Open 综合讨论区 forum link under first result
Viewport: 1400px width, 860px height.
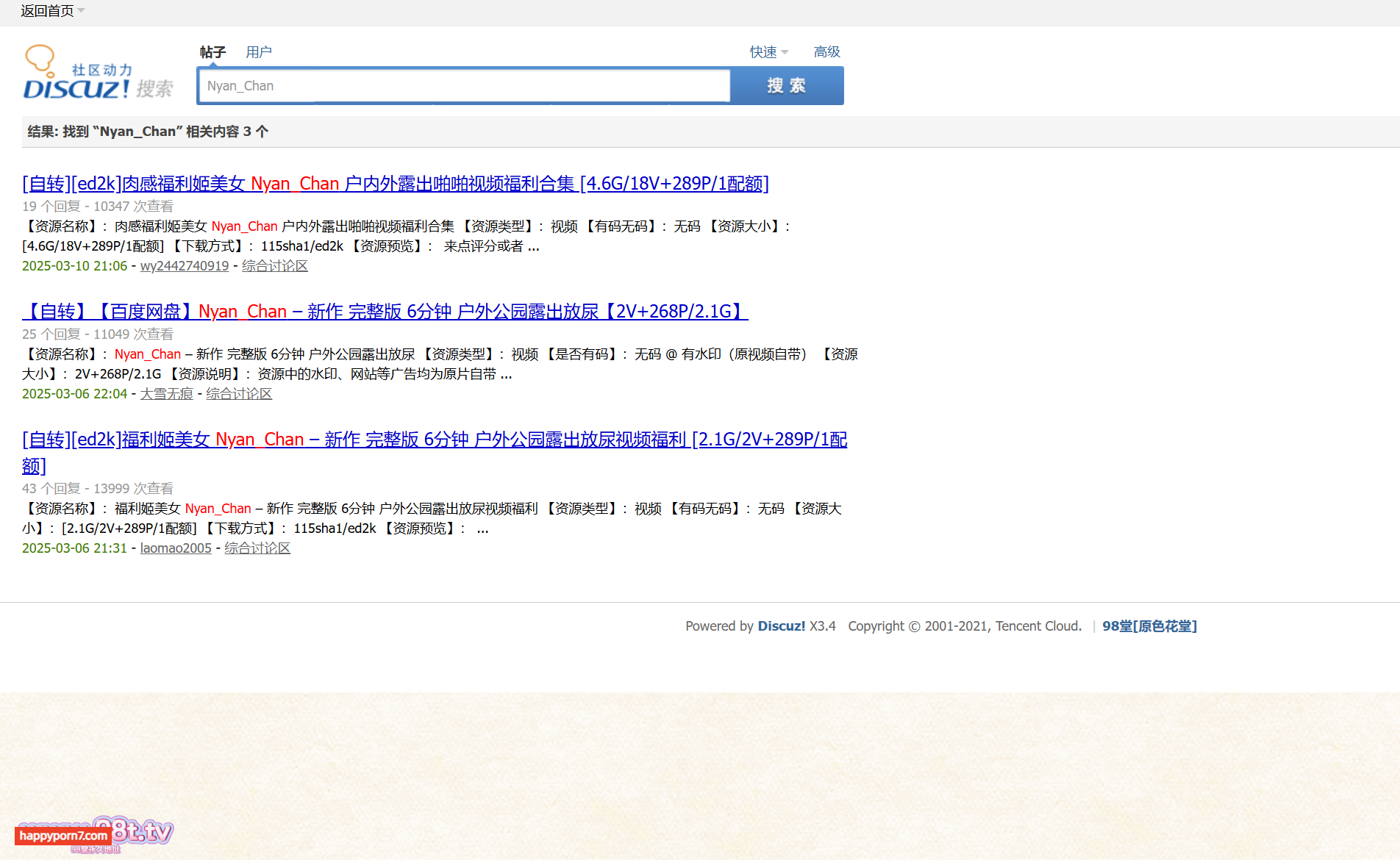coord(275,266)
